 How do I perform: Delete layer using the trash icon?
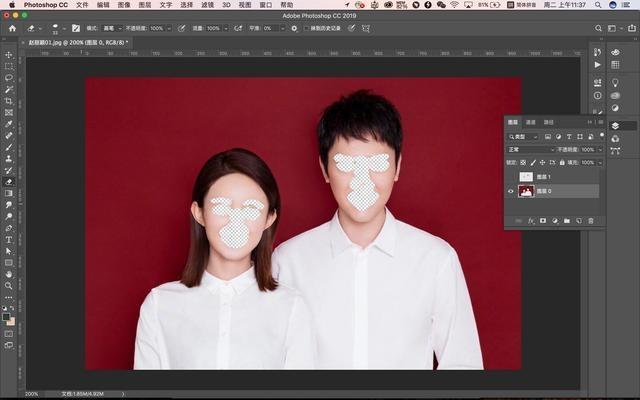point(591,221)
